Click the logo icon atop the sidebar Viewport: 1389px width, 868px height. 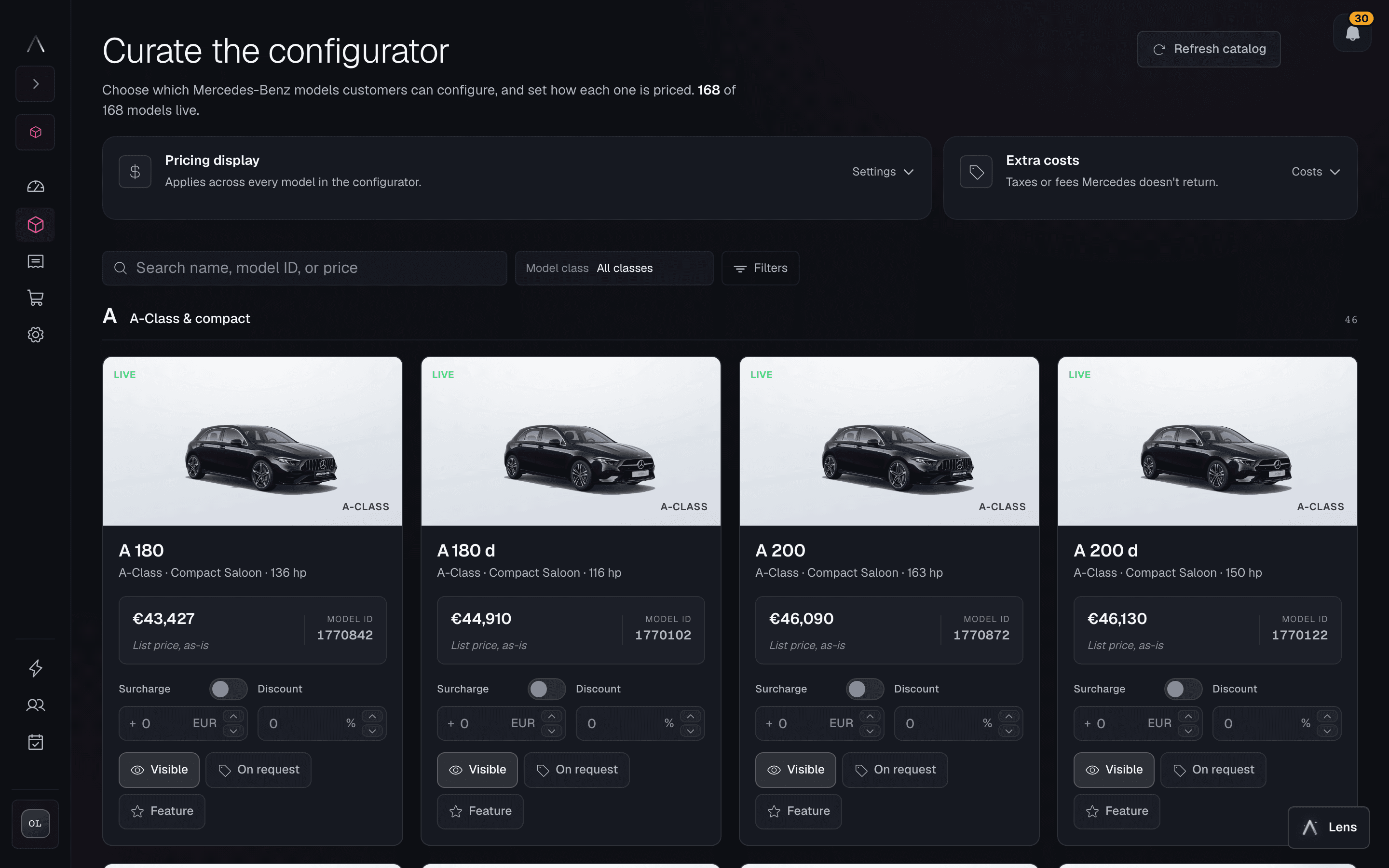[36, 43]
